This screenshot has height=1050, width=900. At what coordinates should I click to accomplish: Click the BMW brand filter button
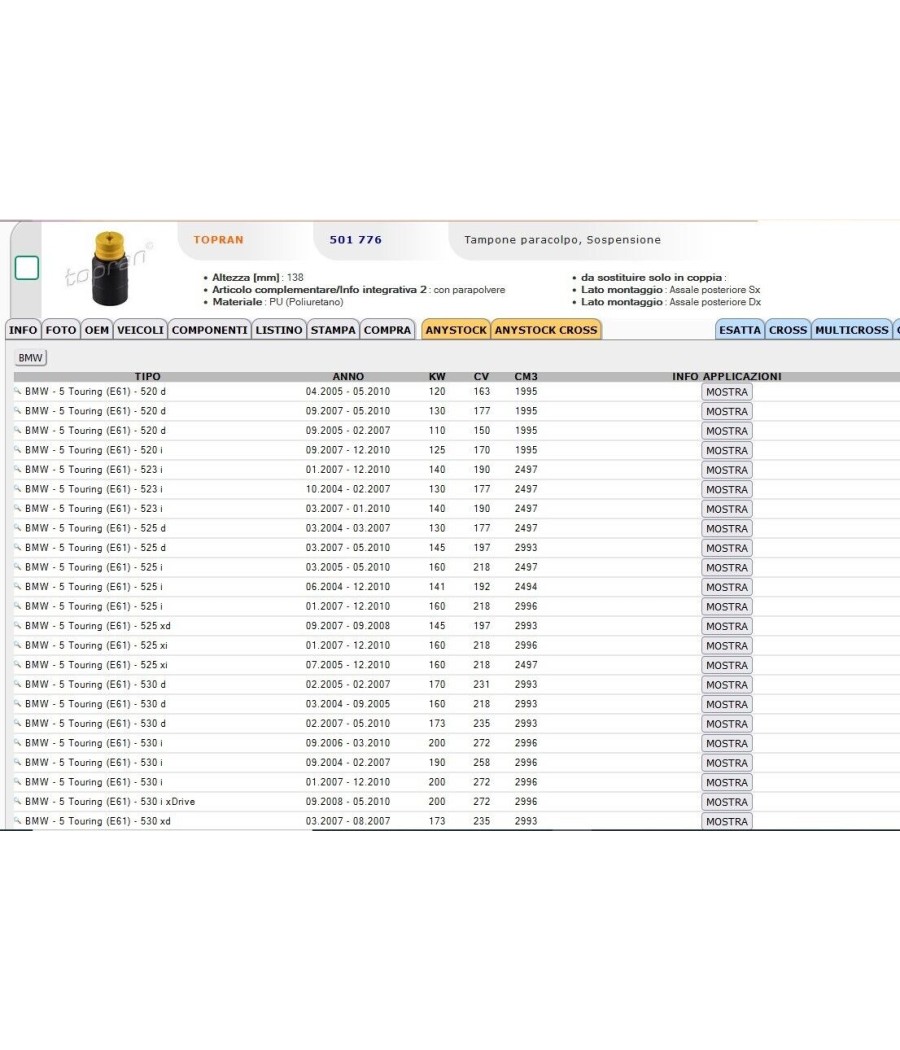30,358
